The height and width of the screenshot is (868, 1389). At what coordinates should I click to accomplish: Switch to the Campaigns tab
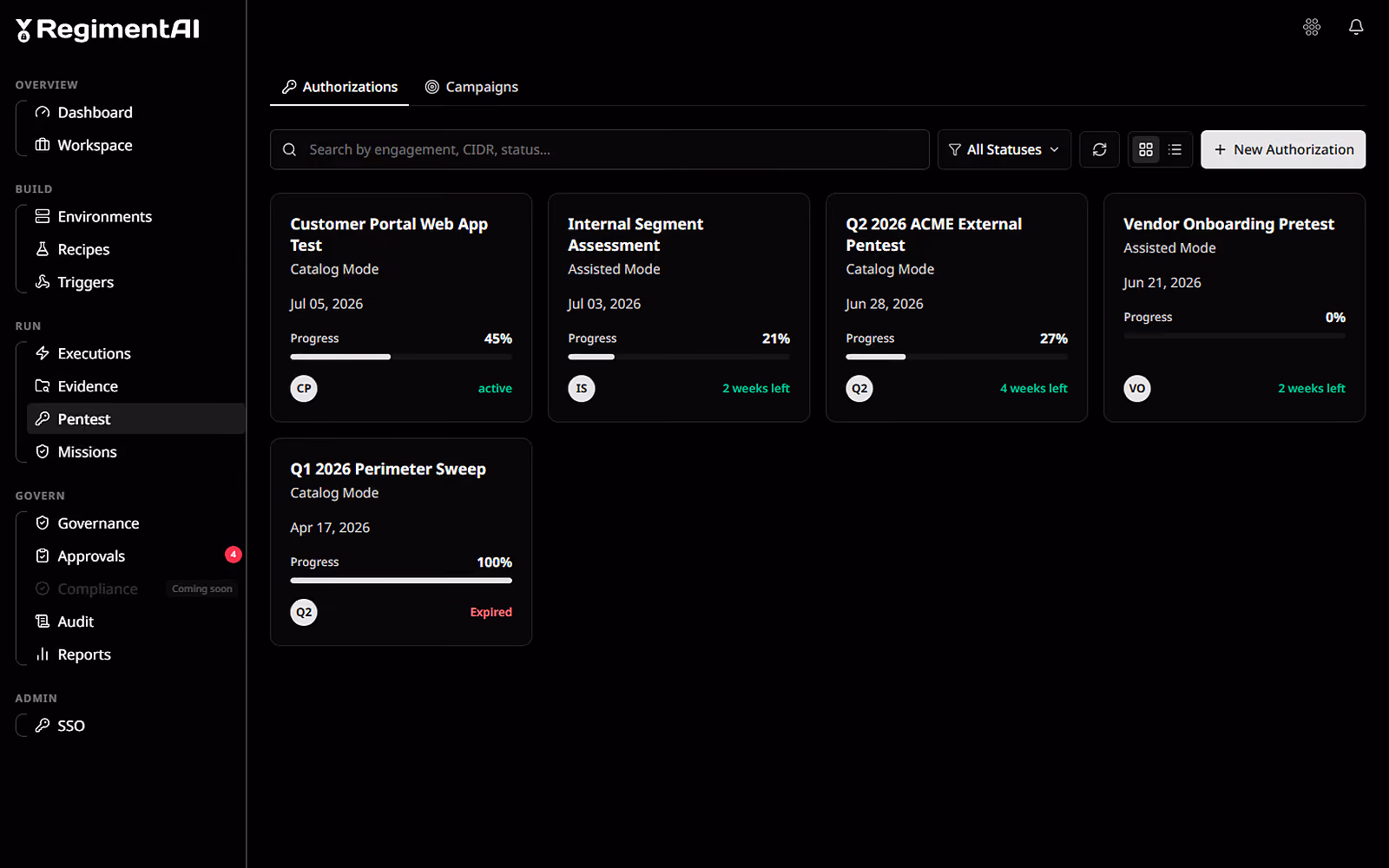pos(471,87)
